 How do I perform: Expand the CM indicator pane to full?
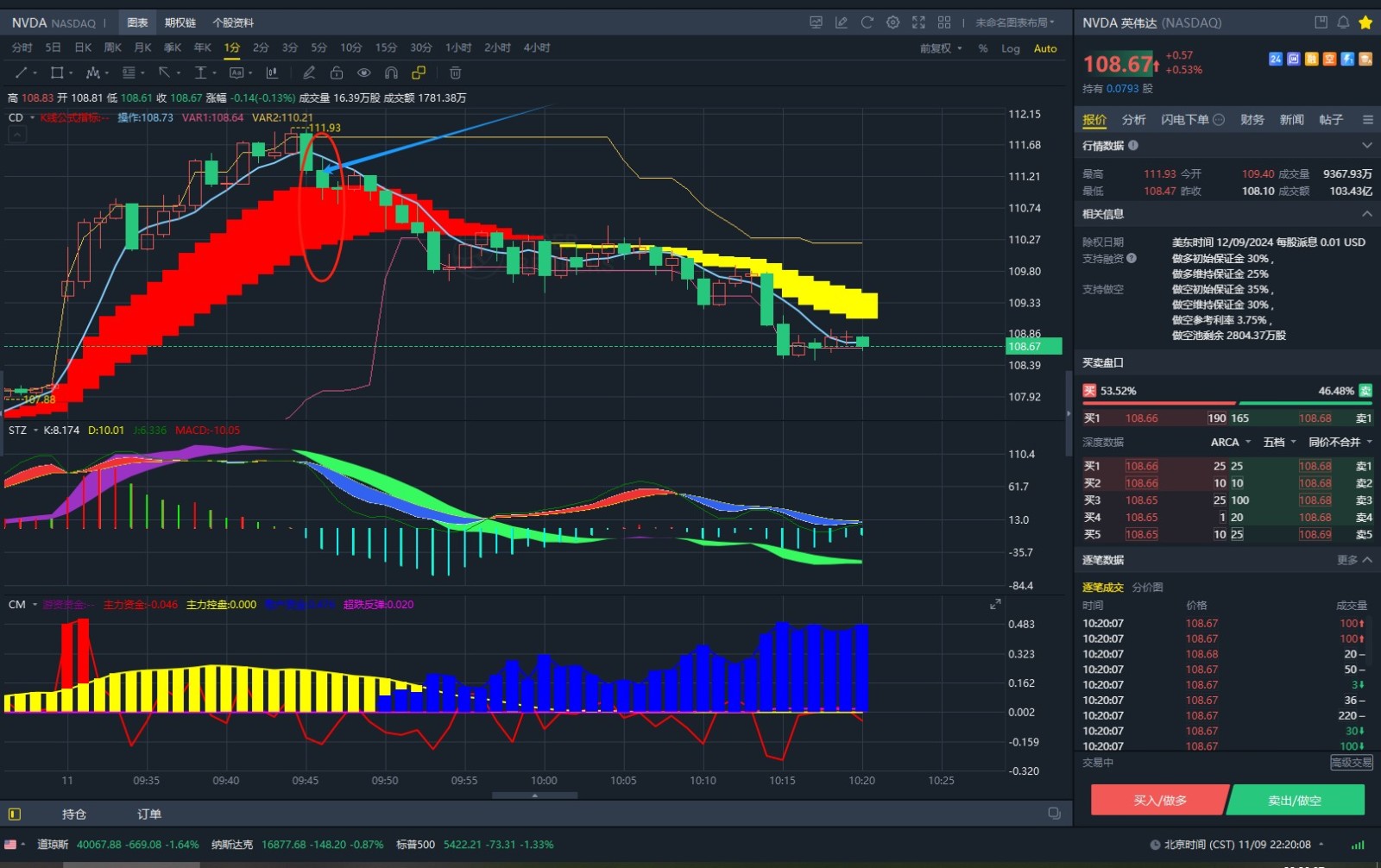pos(995,604)
